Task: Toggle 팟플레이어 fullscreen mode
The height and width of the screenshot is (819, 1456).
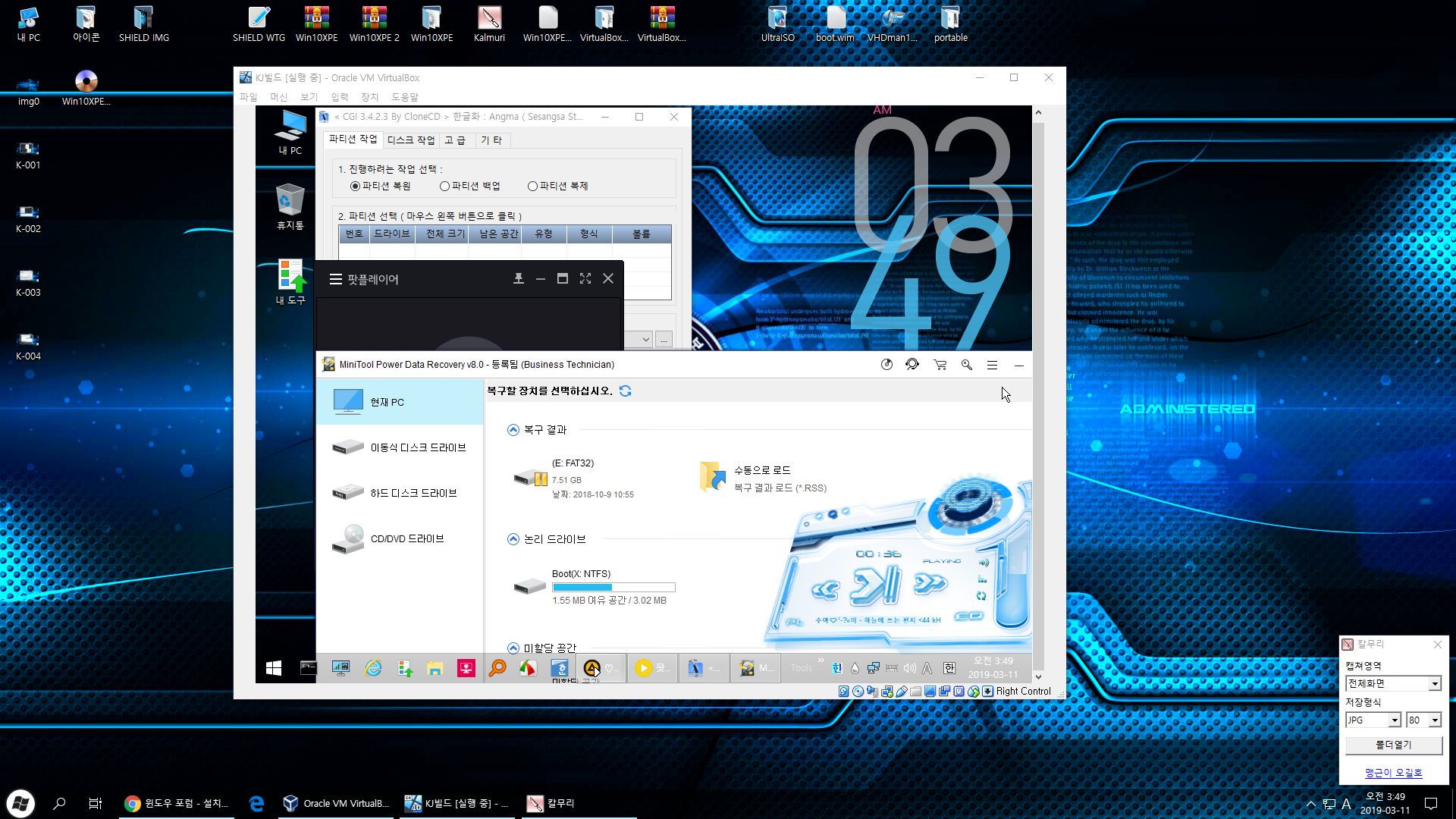Action: coord(585,278)
